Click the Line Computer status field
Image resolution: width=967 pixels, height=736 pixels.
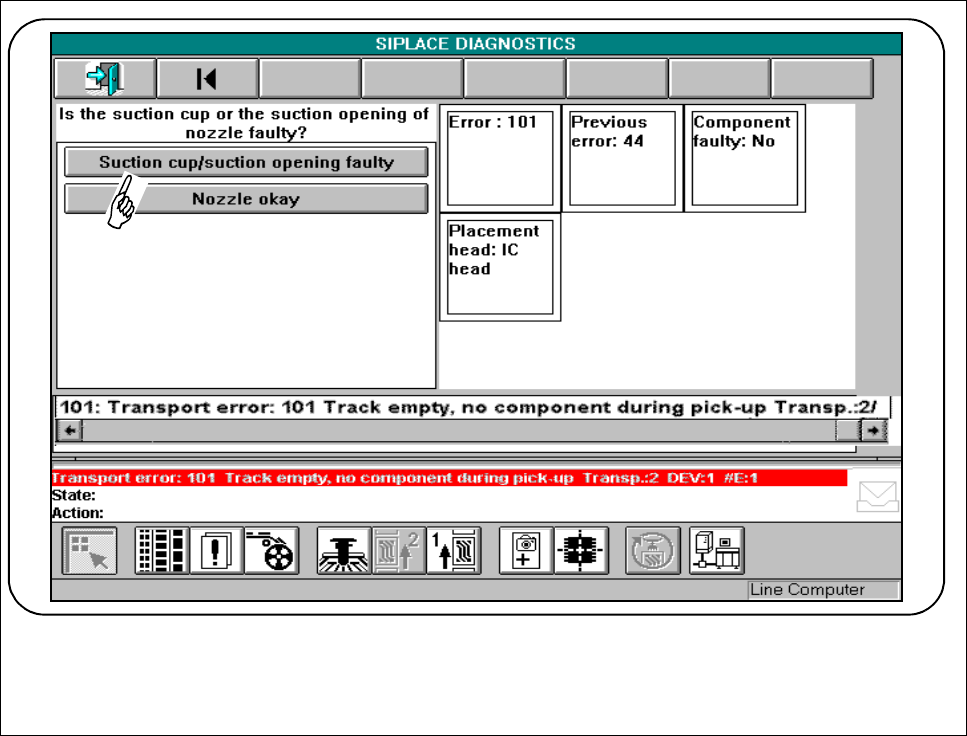point(824,590)
